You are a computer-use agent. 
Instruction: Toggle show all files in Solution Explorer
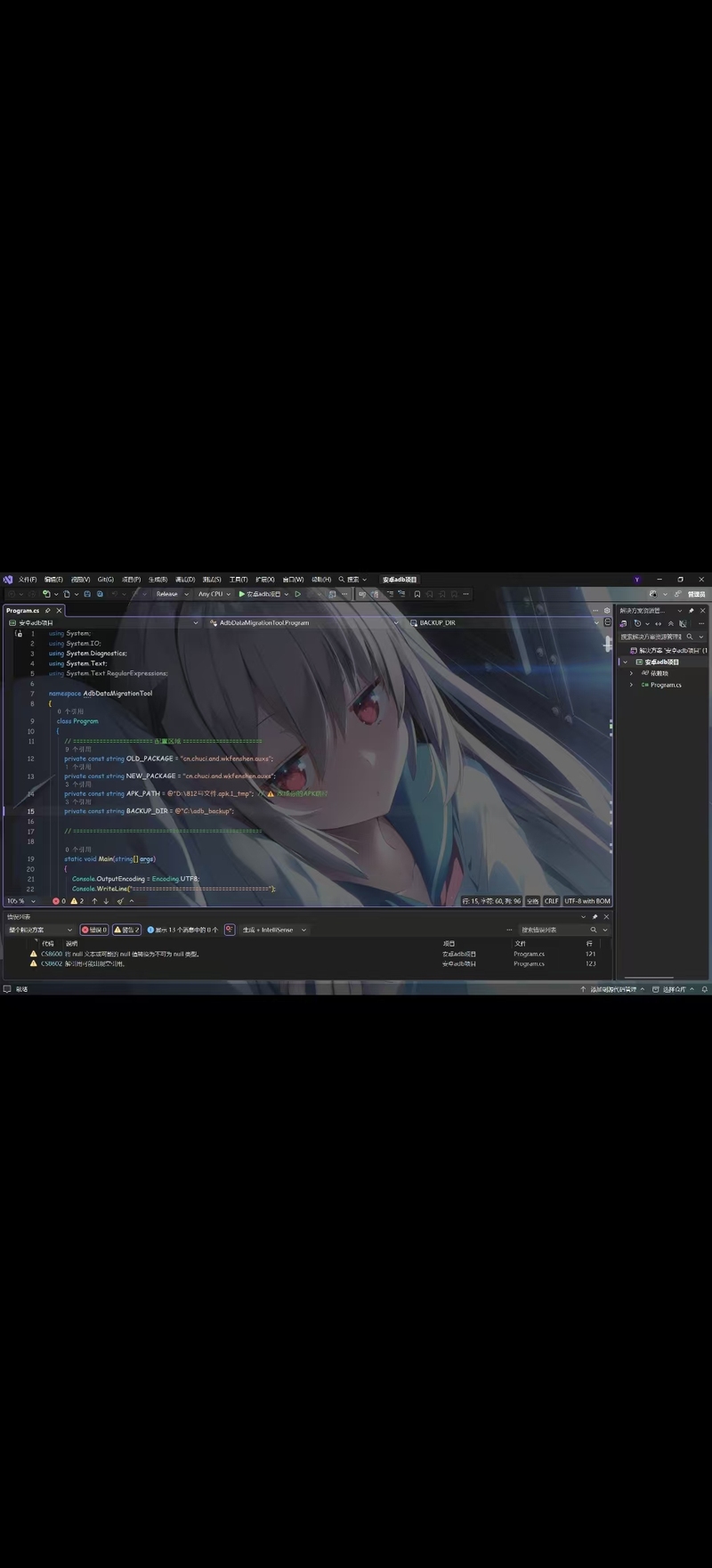click(683, 623)
